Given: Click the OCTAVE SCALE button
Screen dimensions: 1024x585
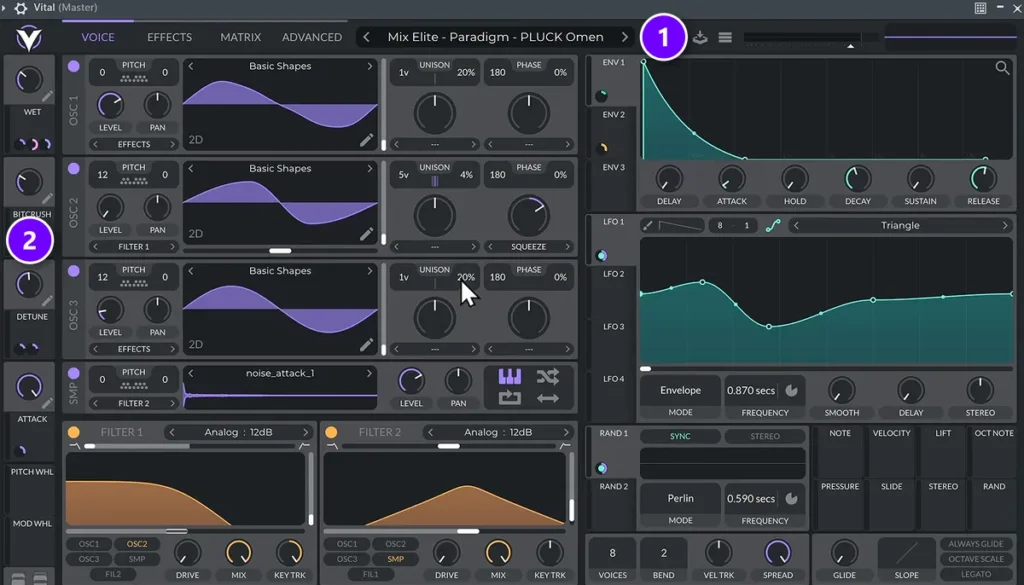Looking at the screenshot, I should (976, 559).
